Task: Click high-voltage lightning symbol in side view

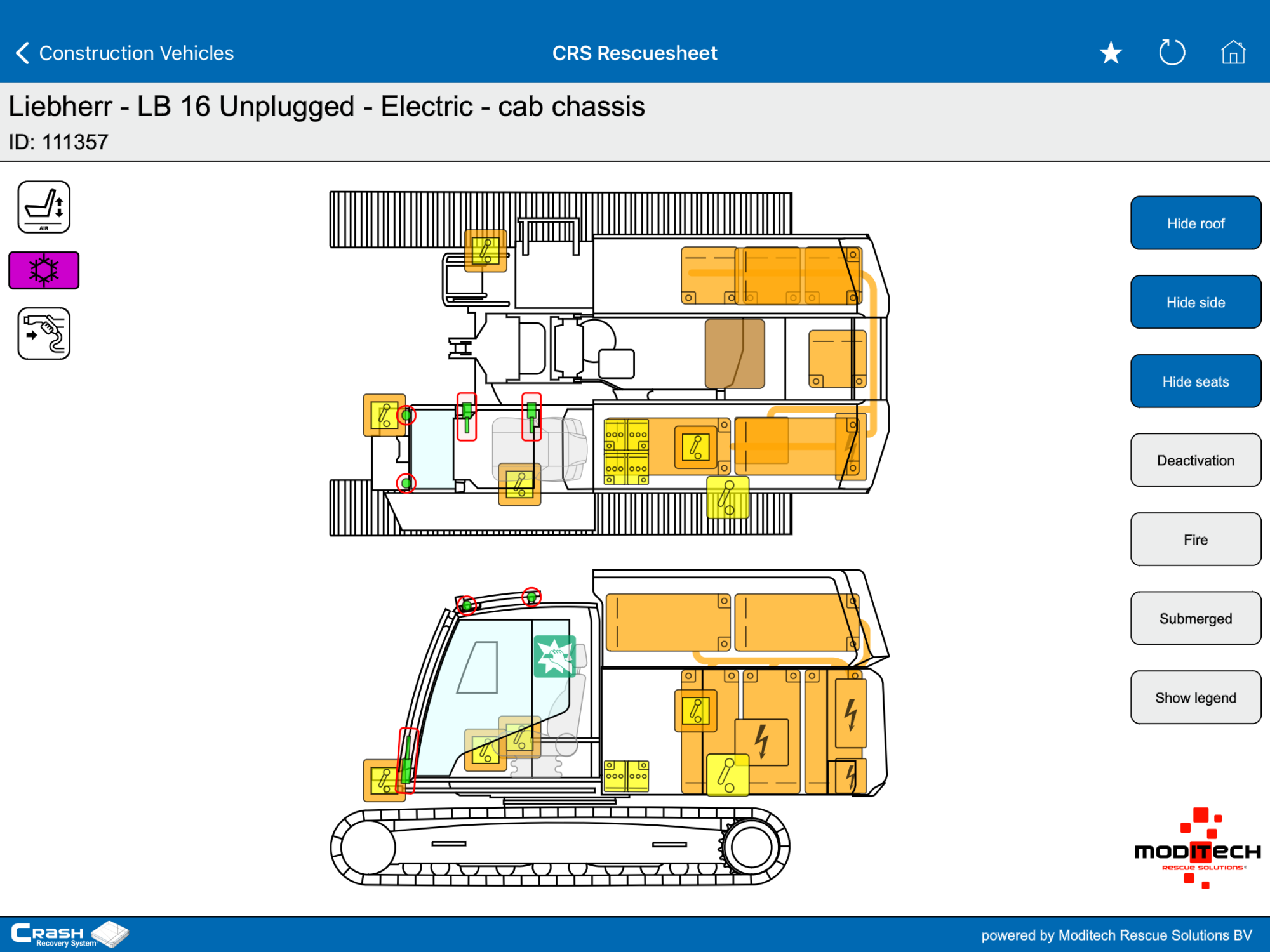Action: (x=762, y=741)
